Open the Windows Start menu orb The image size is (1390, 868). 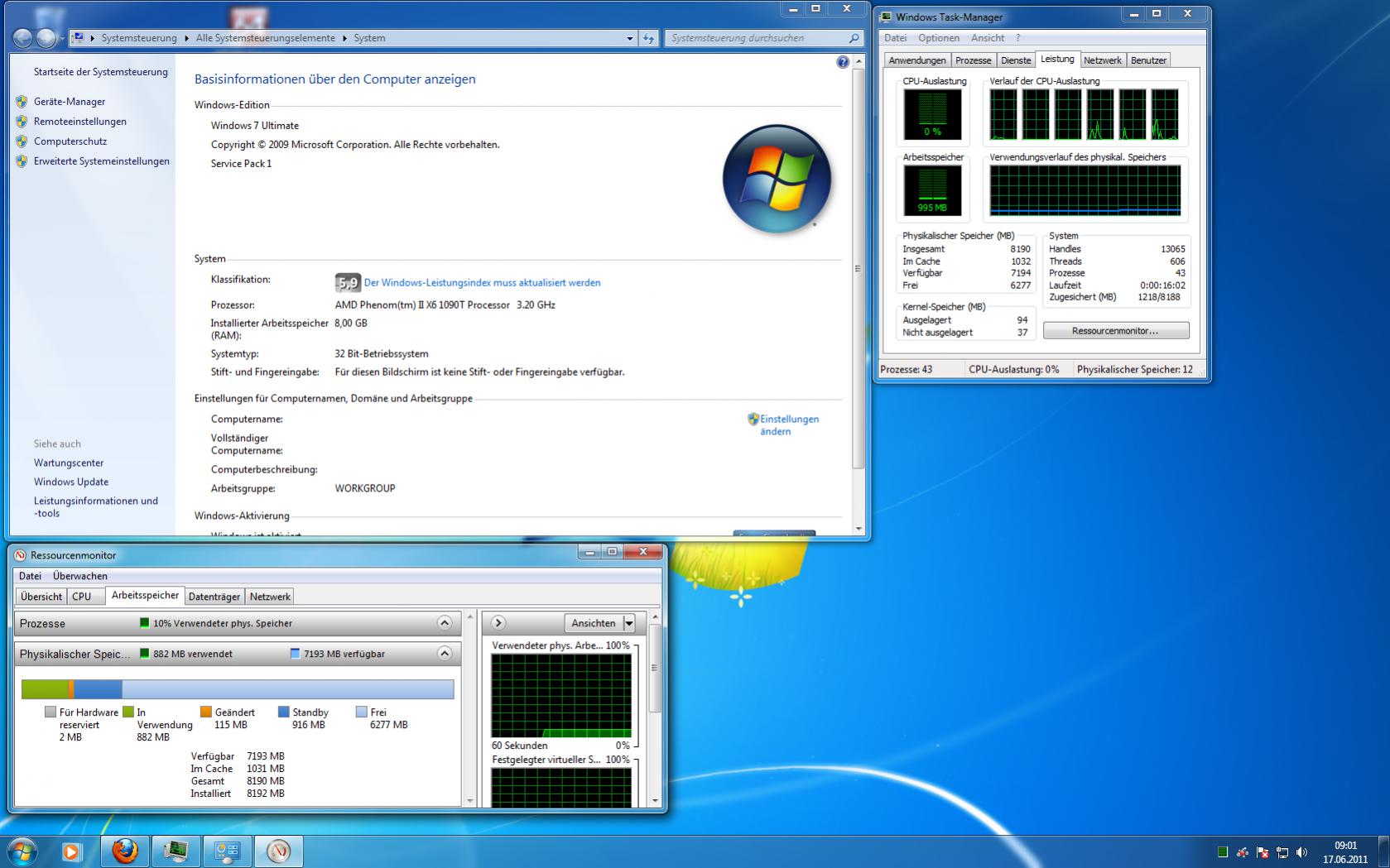click(x=22, y=851)
